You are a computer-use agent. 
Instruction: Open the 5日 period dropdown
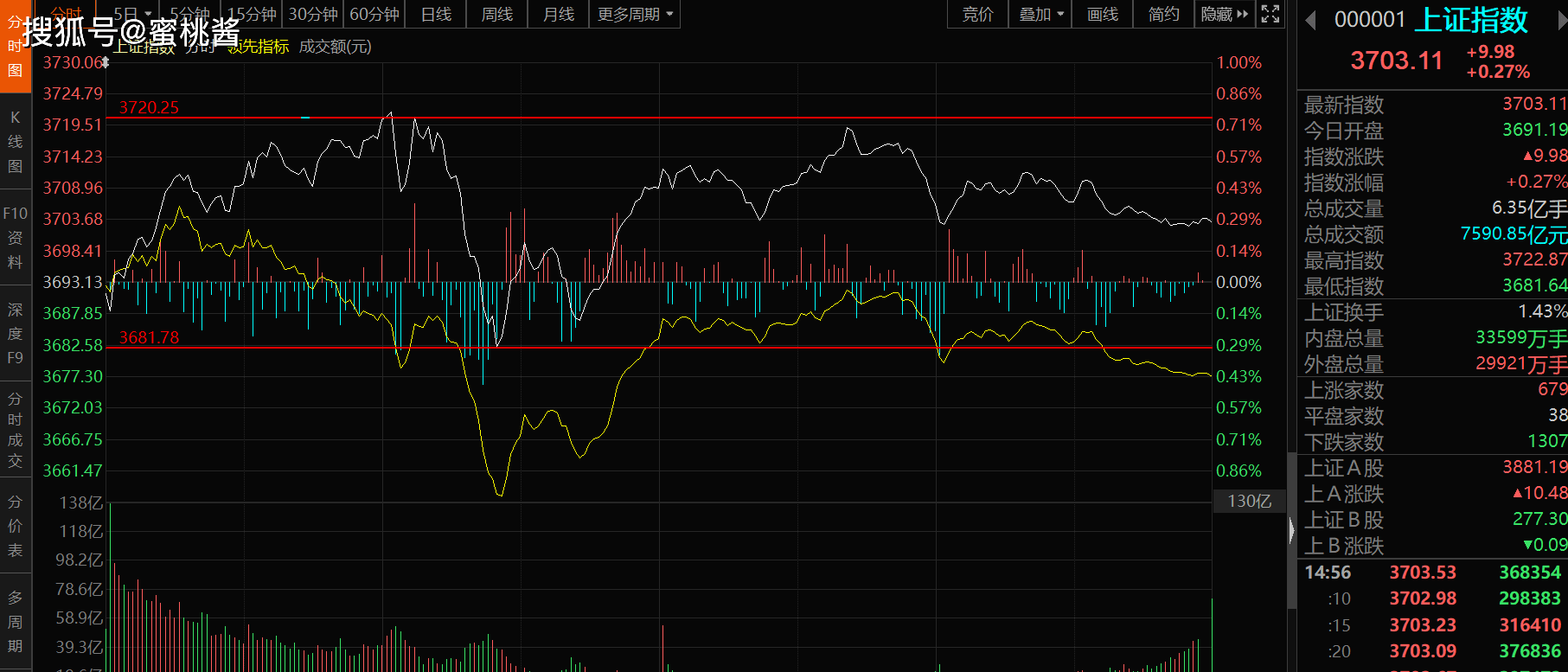pyautogui.click(x=131, y=14)
